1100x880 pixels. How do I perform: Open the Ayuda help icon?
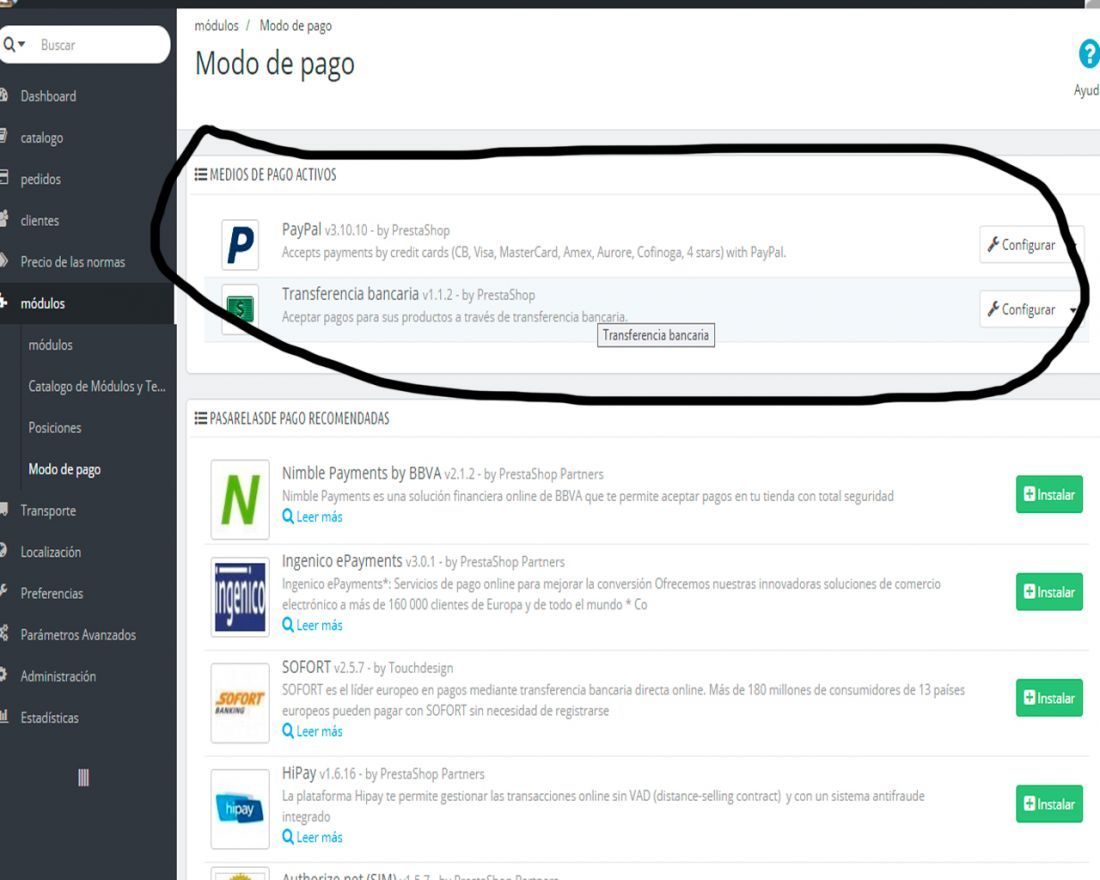click(x=1089, y=54)
